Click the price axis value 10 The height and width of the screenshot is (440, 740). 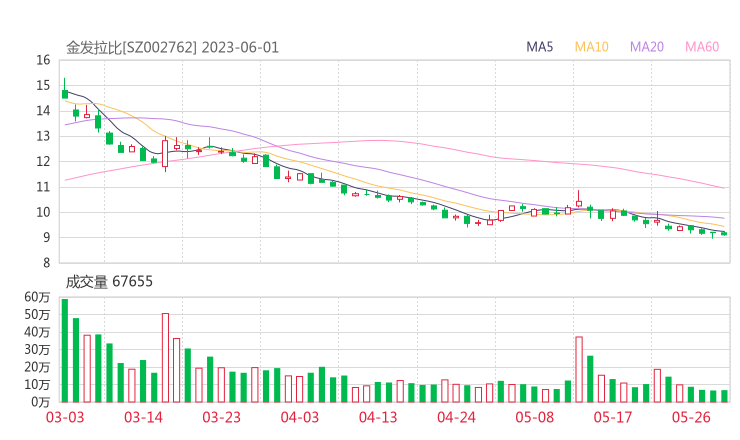pyautogui.click(x=43, y=212)
